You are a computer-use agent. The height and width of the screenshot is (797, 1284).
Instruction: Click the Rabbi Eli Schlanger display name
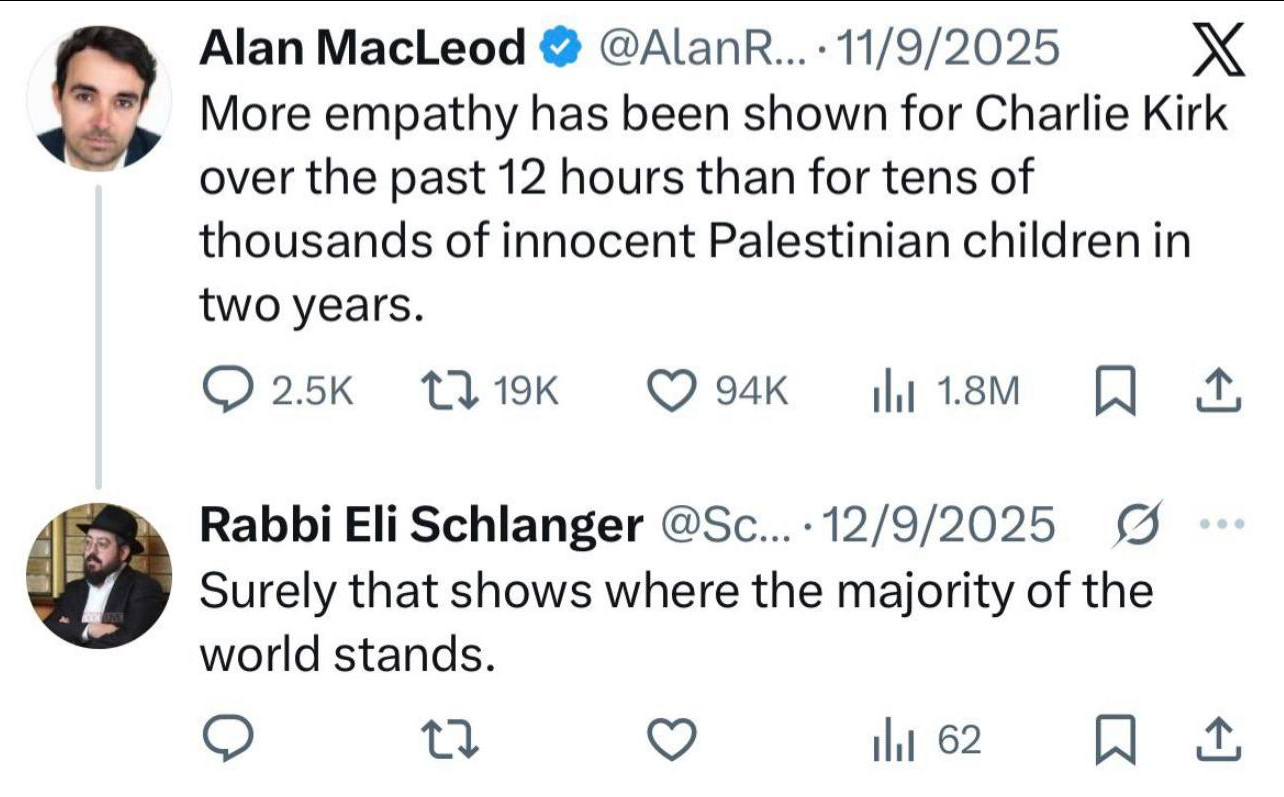point(421,524)
